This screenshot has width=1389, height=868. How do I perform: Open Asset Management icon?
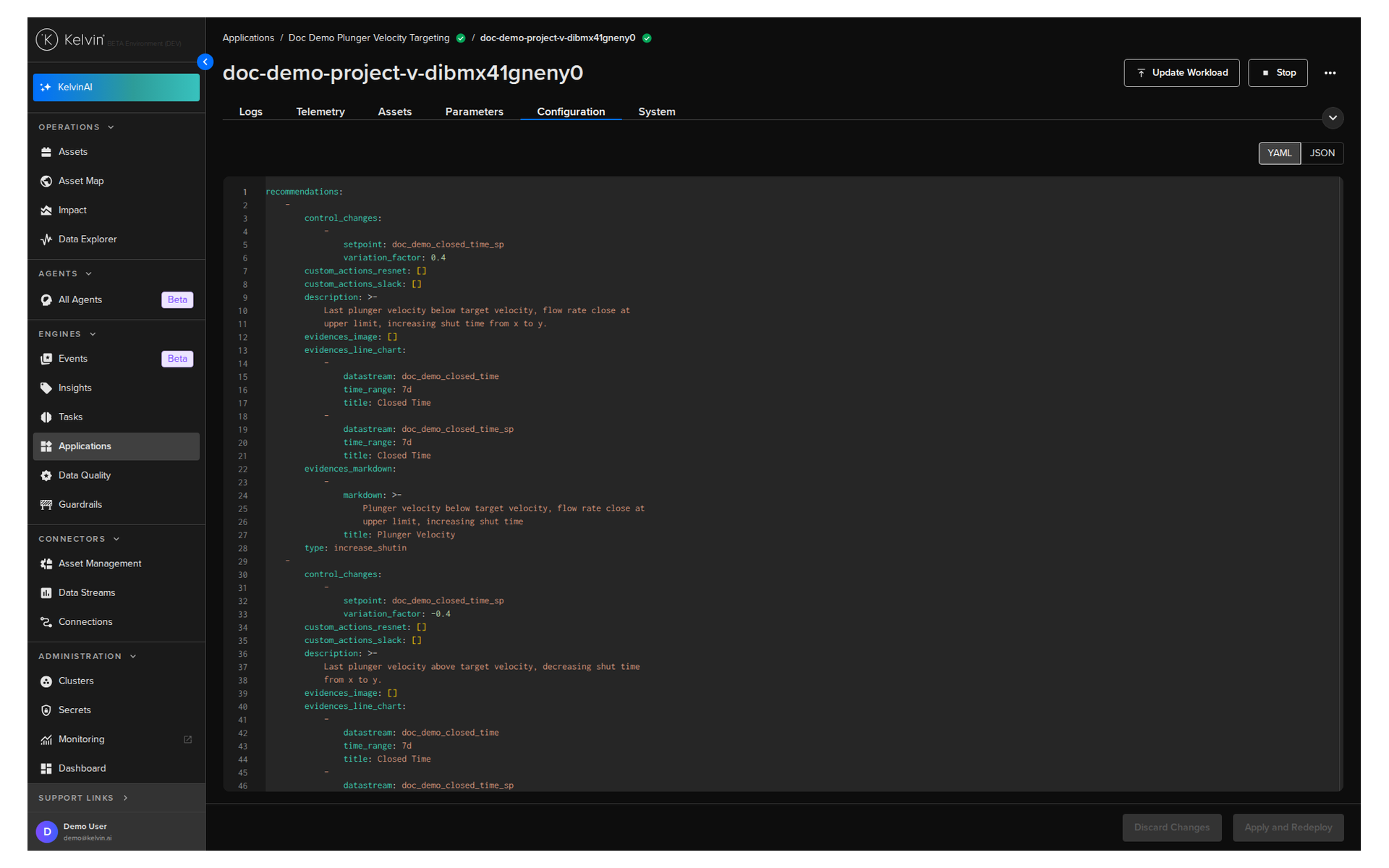click(x=46, y=564)
